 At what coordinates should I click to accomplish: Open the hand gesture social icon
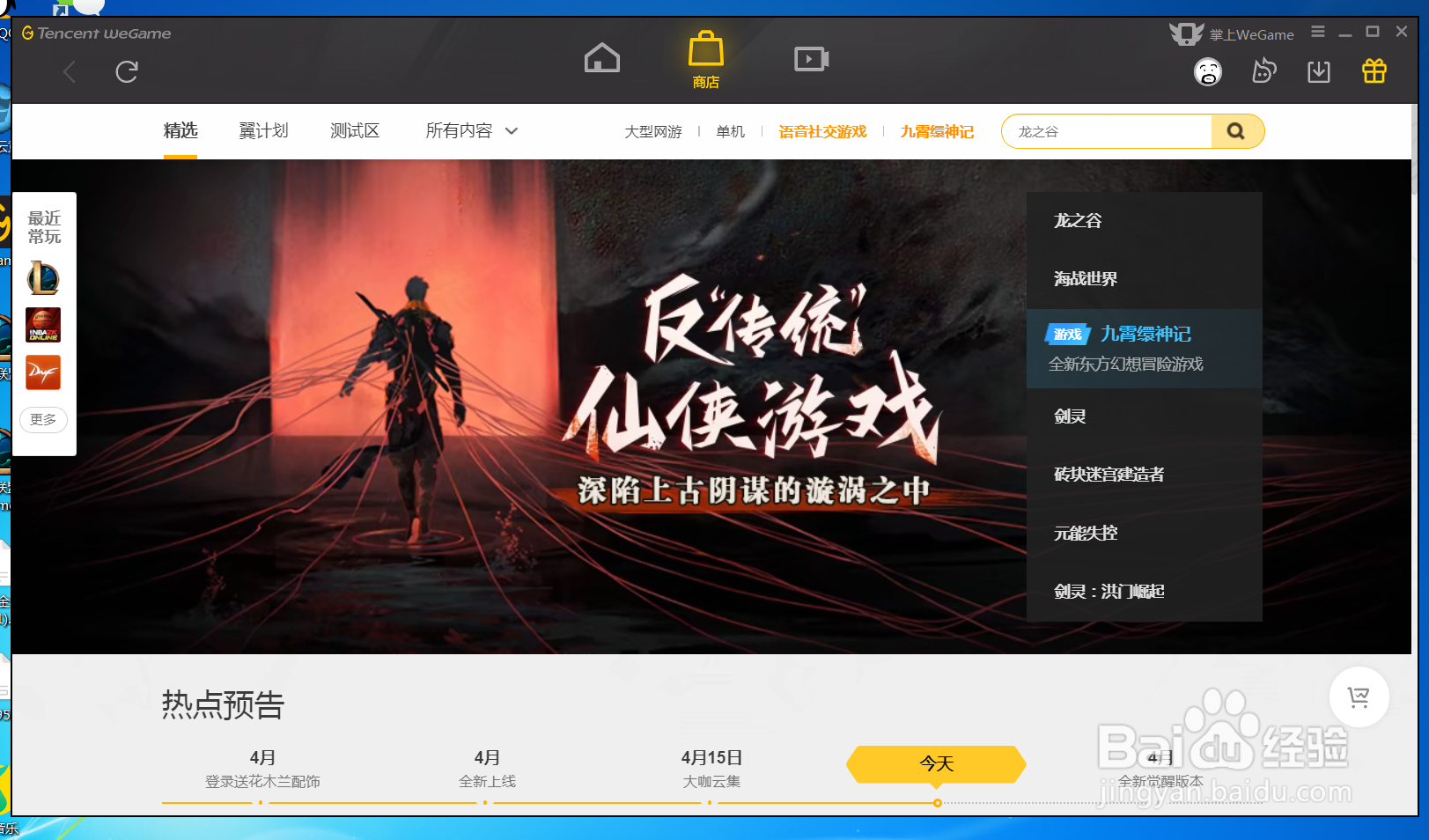pyautogui.click(x=1263, y=70)
